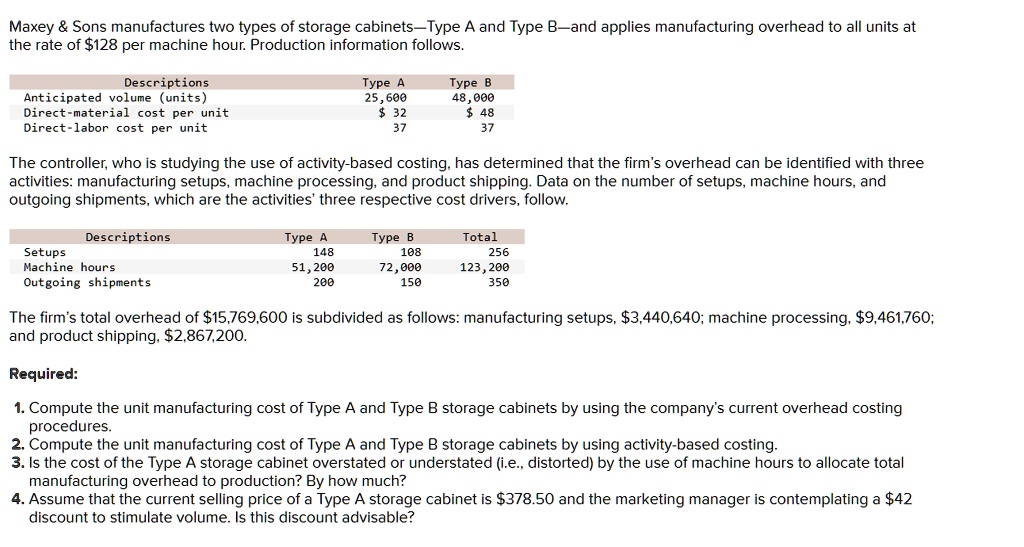Select the Setups row label
The image size is (1024, 547).
[x=45, y=253]
